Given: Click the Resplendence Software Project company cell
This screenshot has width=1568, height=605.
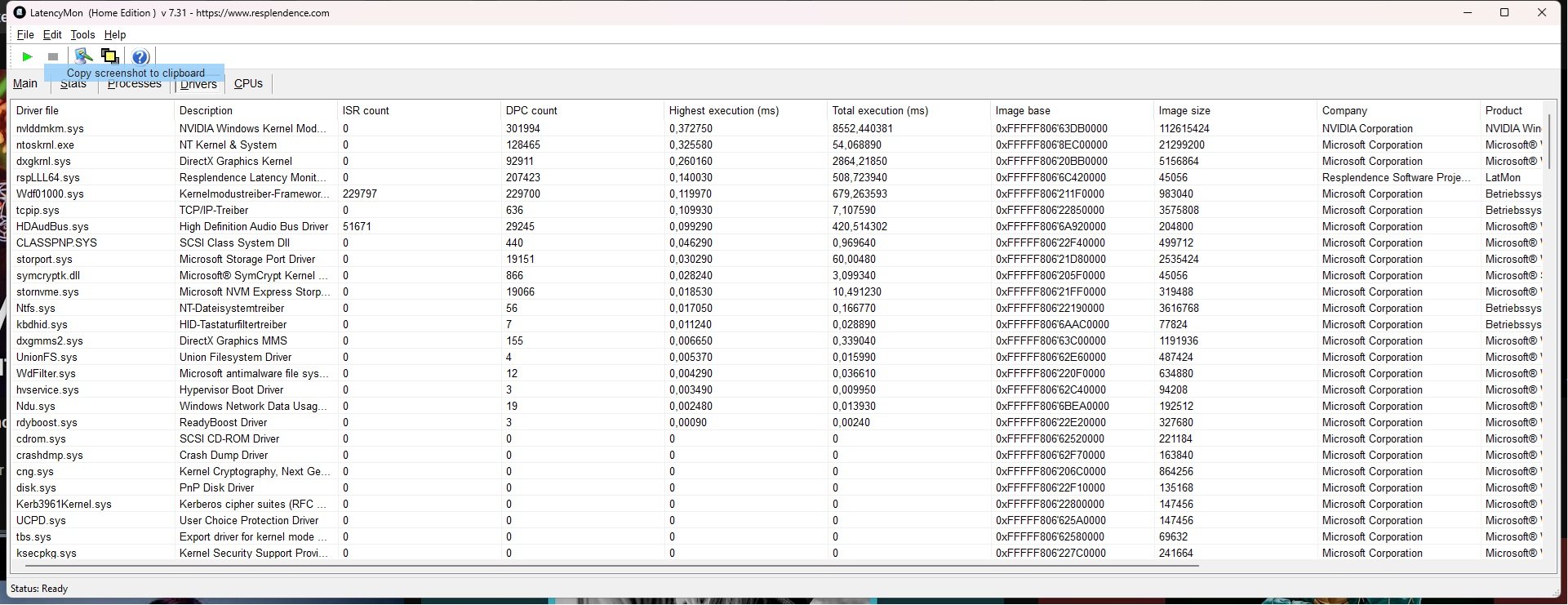Looking at the screenshot, I should (x=1397, y=177).
